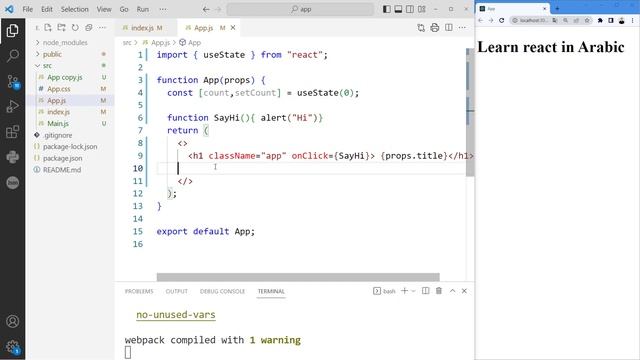
Task: Open Customize Layout icon in title bar
Action: [x=422, y=9]
